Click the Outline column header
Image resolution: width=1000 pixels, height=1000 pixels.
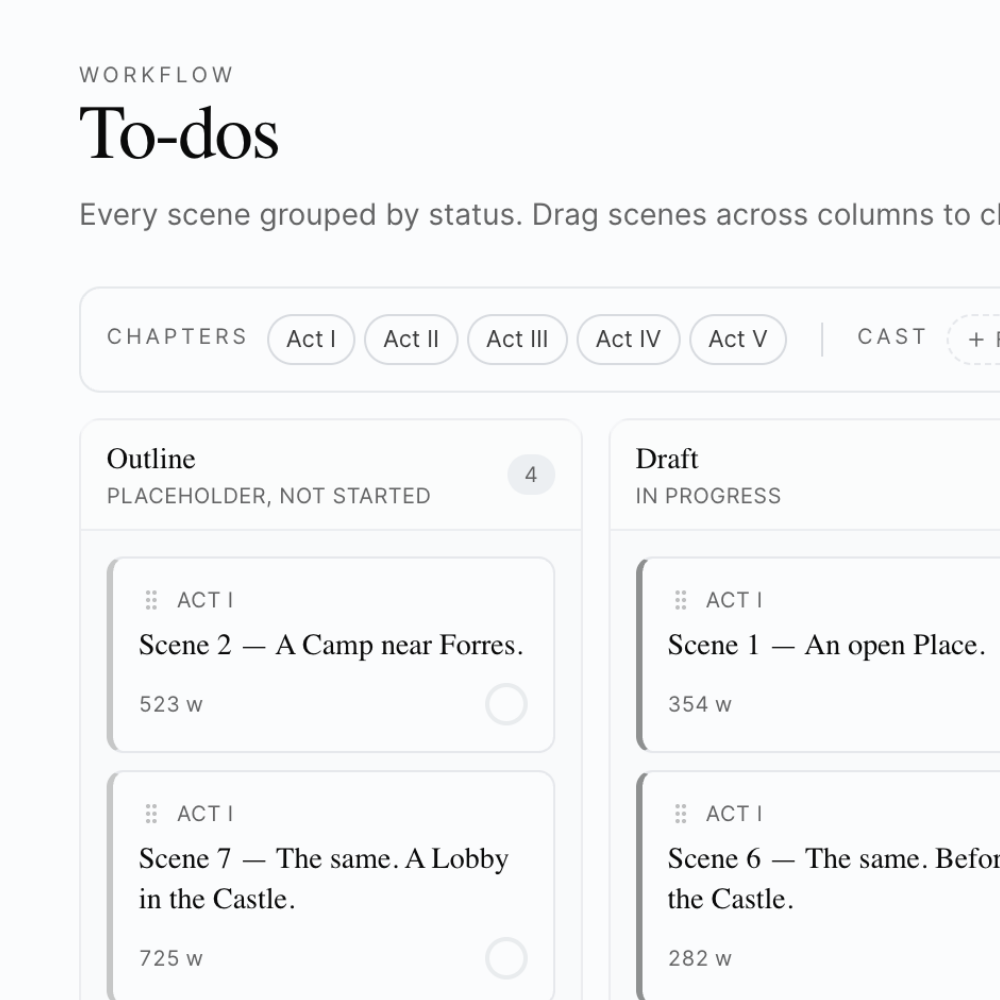(x=152, y=459)
